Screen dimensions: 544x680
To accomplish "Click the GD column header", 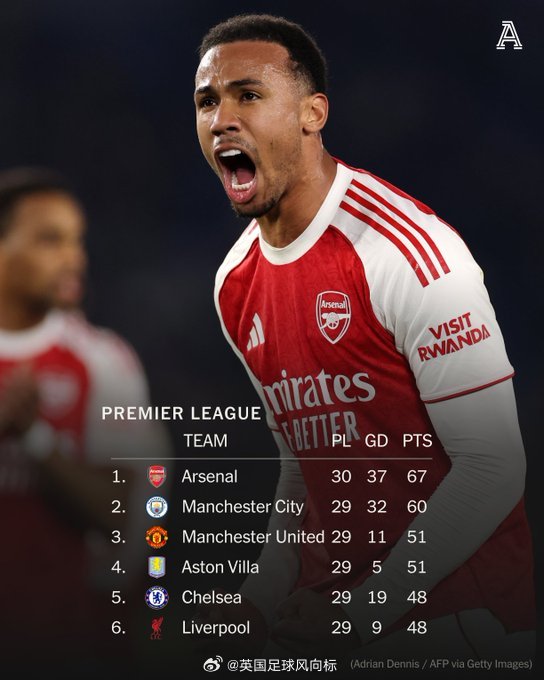I will pyautogui.click(x=376, y=441).
